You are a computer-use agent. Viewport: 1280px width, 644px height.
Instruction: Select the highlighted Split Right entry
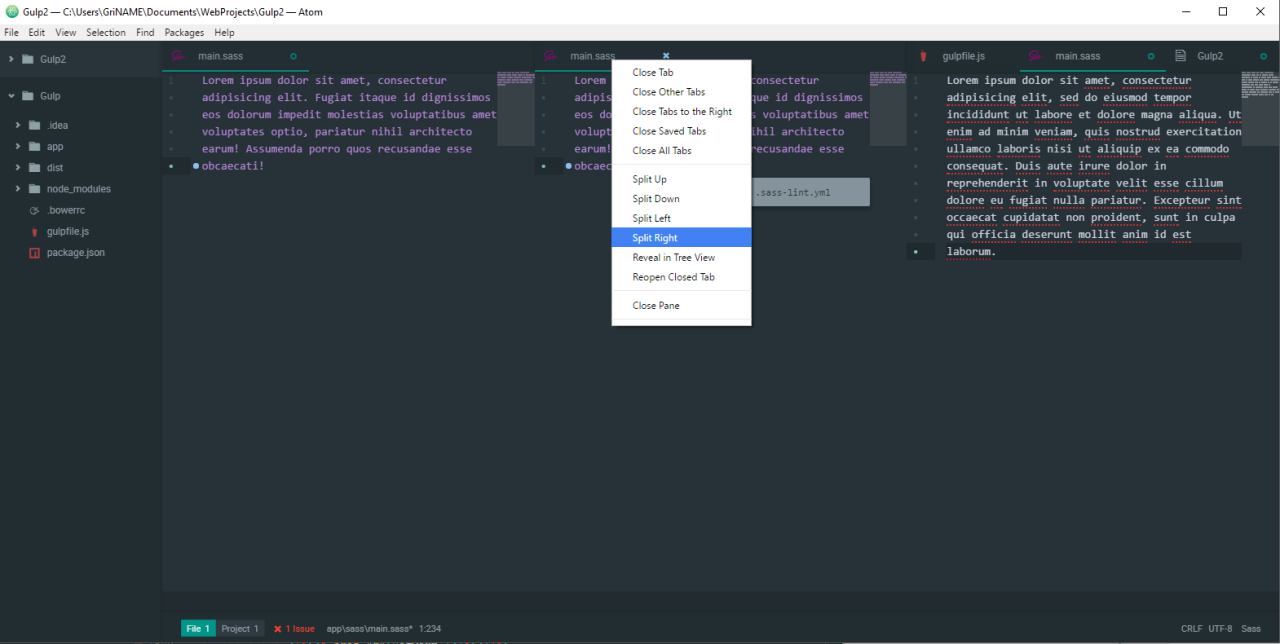click(681, 238)
